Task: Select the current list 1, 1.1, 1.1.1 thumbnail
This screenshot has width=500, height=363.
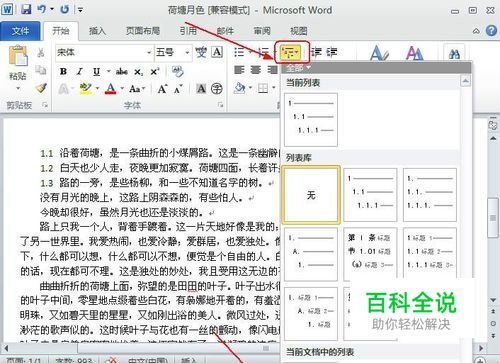Action: point(311,120)
